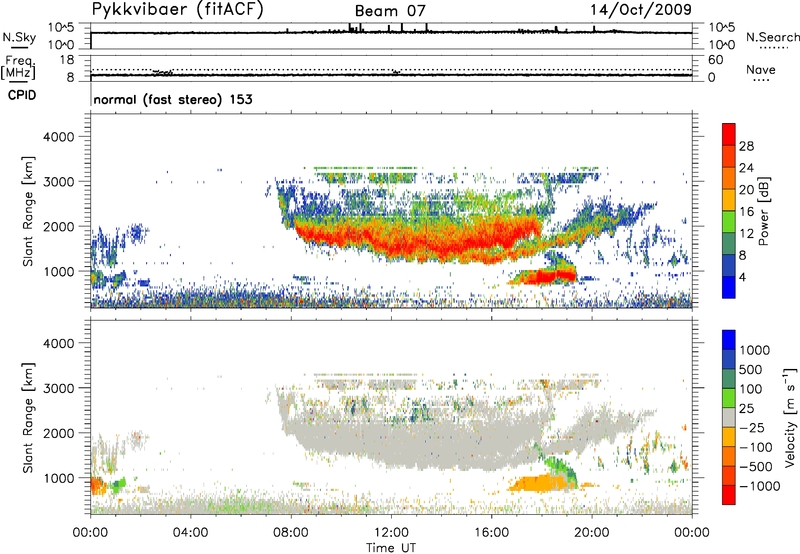
Task: Click the '4' power colorbar label
Action: [743, 278]
